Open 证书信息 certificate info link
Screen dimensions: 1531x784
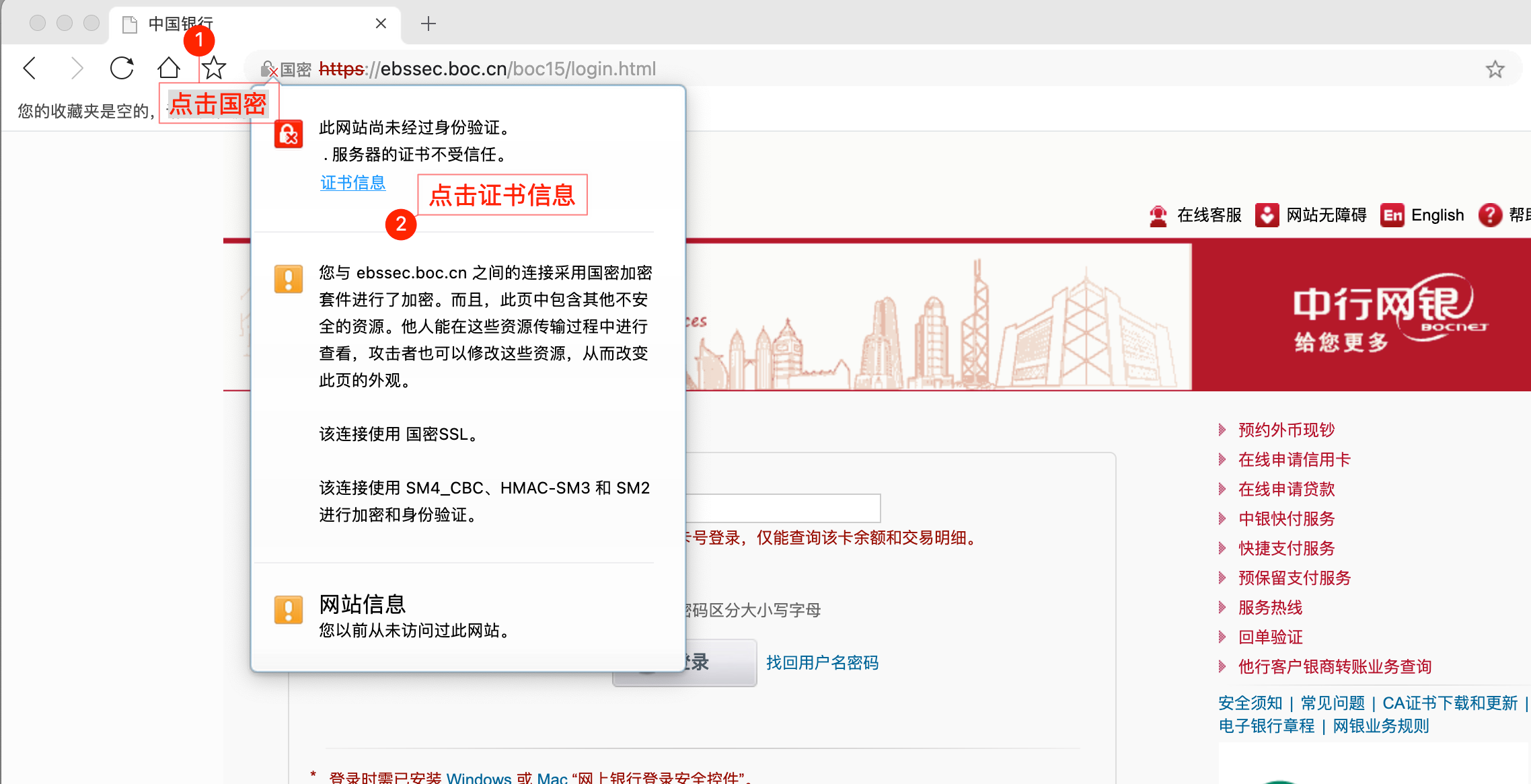tap(352, 183)
